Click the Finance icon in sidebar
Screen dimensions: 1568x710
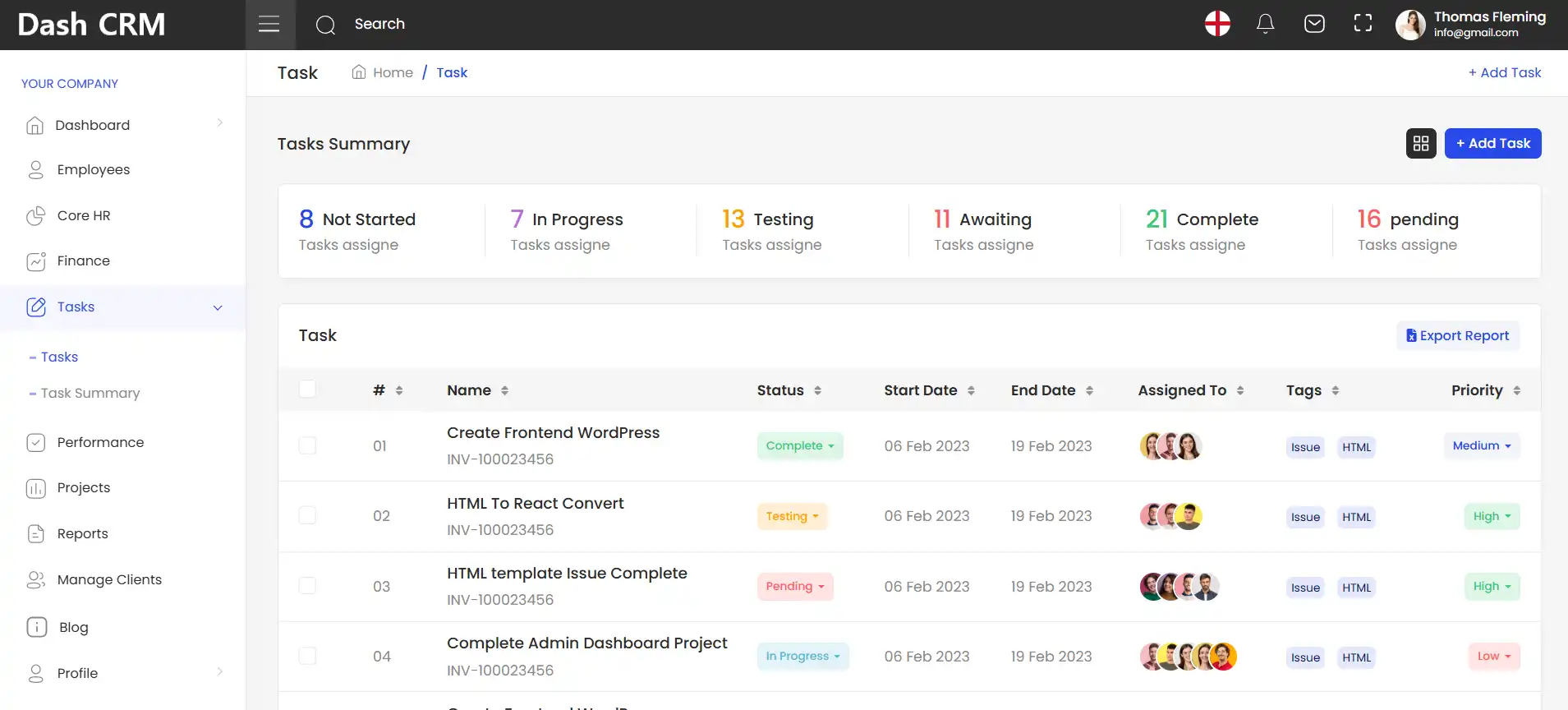click(x=35, y=261)
